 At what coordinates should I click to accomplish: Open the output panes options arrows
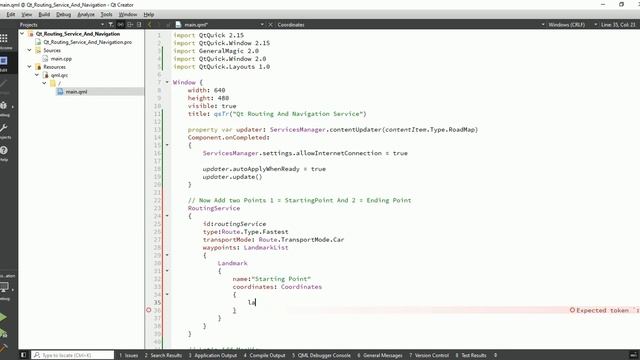pyautogui.click(x=495, y=356)
